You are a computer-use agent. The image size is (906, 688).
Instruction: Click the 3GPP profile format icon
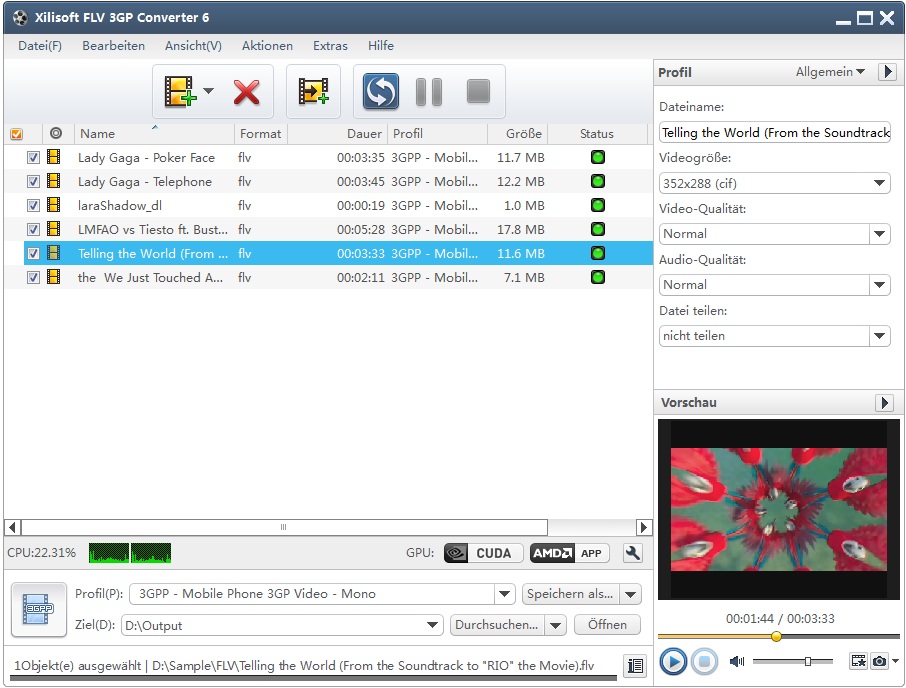click(39, 609)
